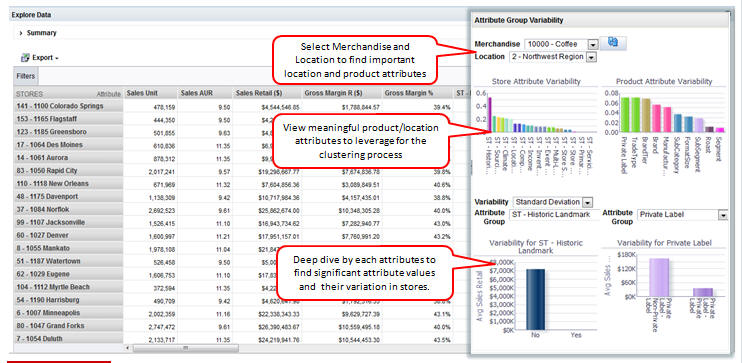This screenshot has height=363, width=742.
Task: Click the ST - Historic Landmark attribute group field
Action: pos(553,215)
